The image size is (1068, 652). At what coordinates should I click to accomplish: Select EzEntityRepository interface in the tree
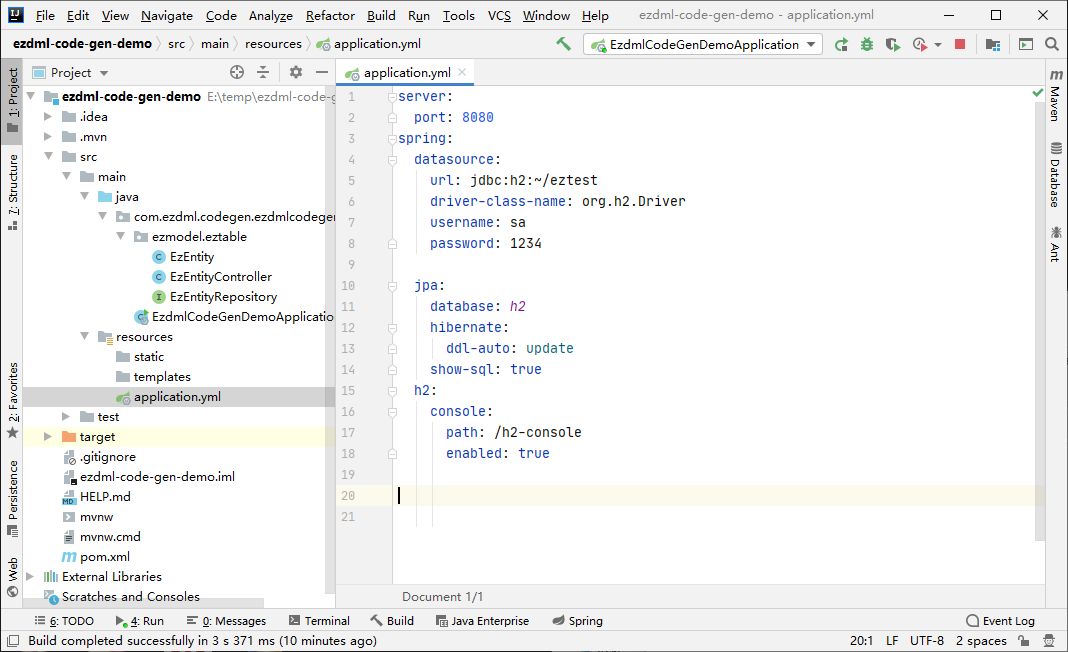tap(223, 297)
